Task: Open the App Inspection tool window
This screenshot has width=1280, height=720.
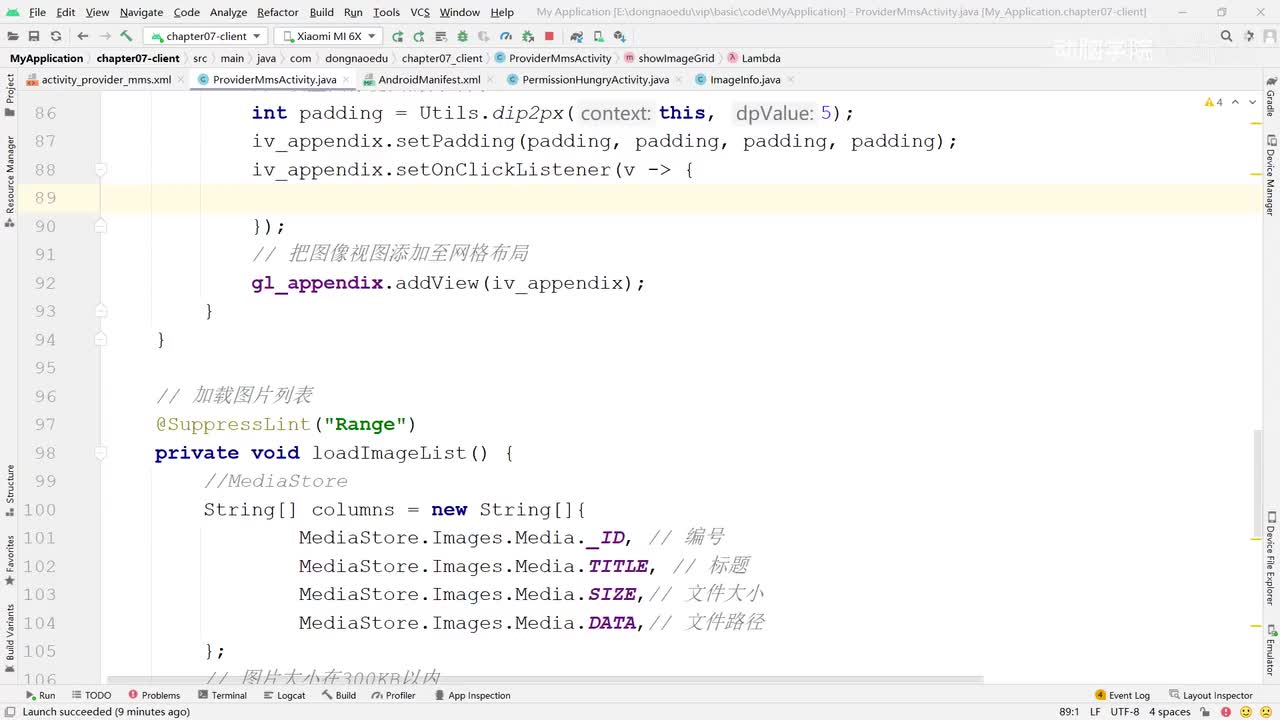Action: pyautogui.click(x=472, y=696)
